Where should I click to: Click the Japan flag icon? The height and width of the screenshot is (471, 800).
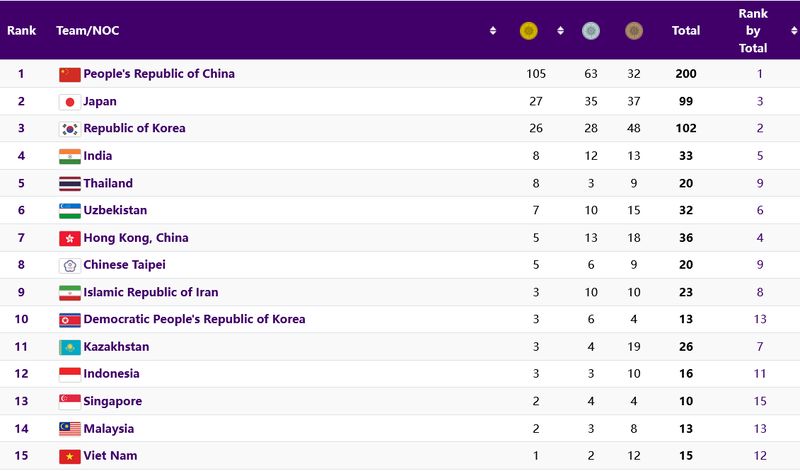[x=70, y=102]
